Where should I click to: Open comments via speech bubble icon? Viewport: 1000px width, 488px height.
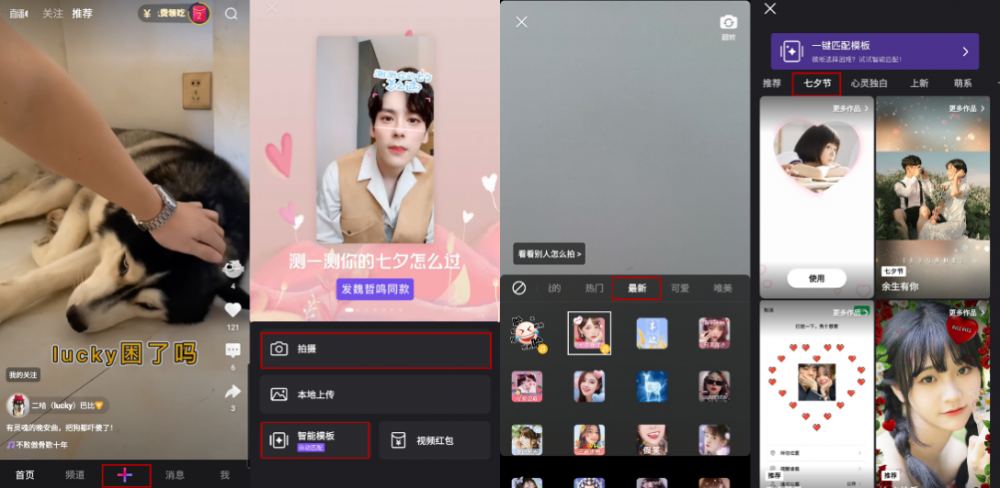[x=233, y=350]
